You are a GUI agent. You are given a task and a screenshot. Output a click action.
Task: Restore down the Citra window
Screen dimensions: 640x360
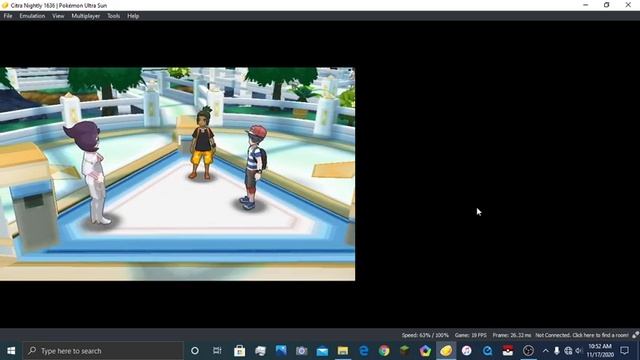[x=607, y=5]
